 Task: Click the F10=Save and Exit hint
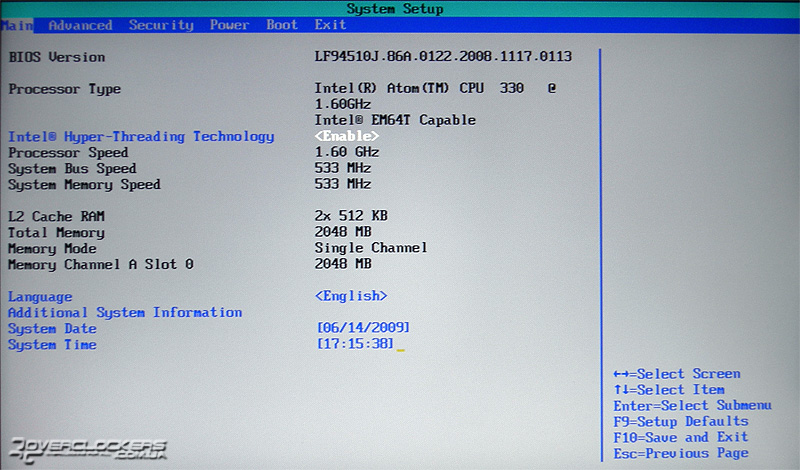681,437
